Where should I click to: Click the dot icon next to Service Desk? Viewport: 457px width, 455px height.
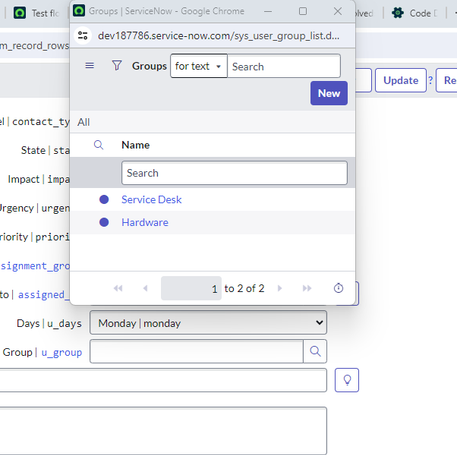(104, 199)
